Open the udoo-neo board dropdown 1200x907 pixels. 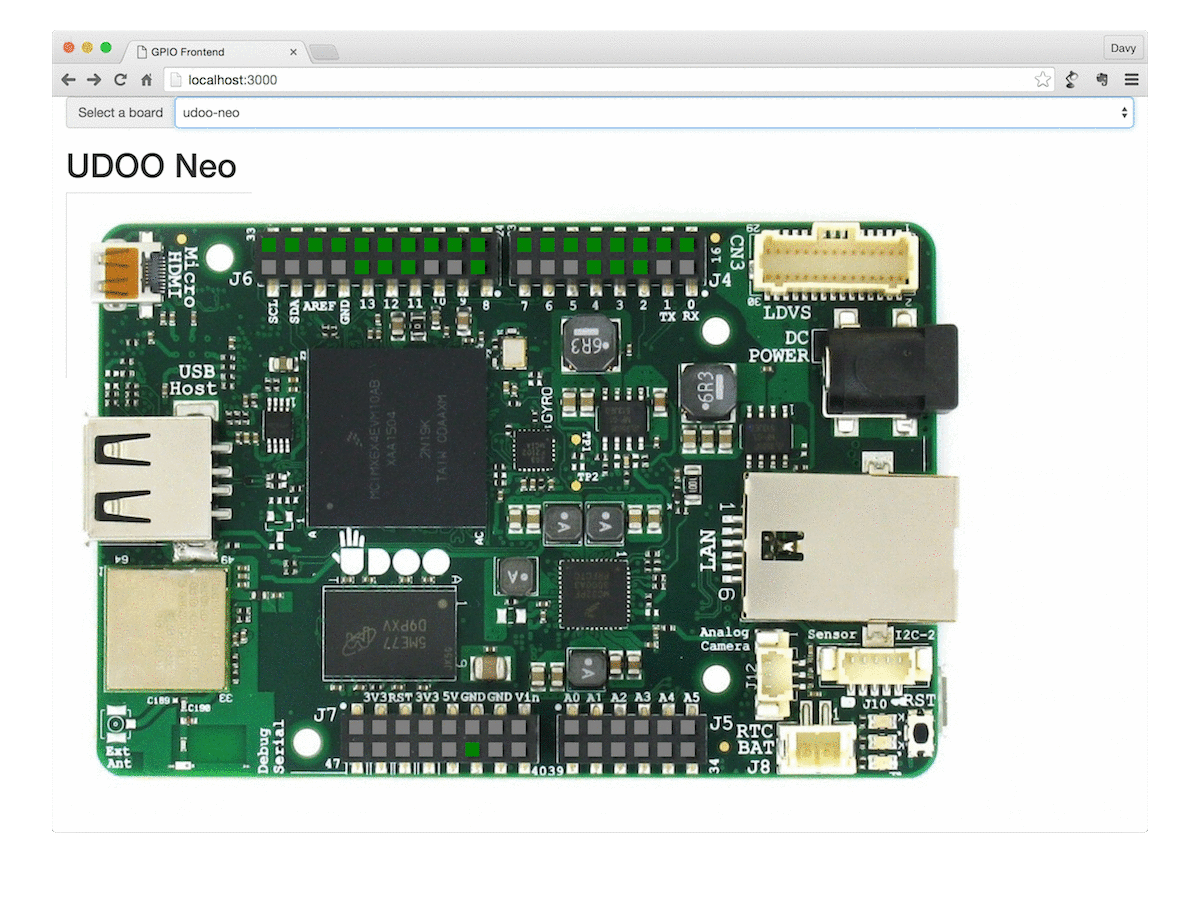pyautogui.click(x=654, y=112)
